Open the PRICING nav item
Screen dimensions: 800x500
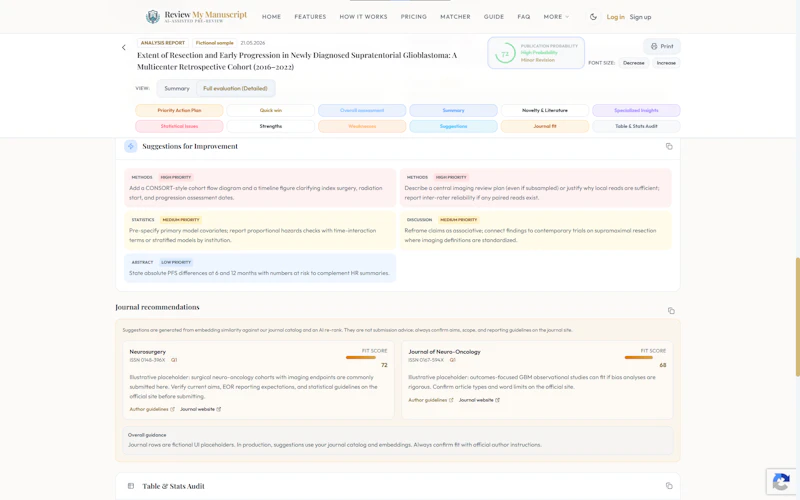(413, 17)
